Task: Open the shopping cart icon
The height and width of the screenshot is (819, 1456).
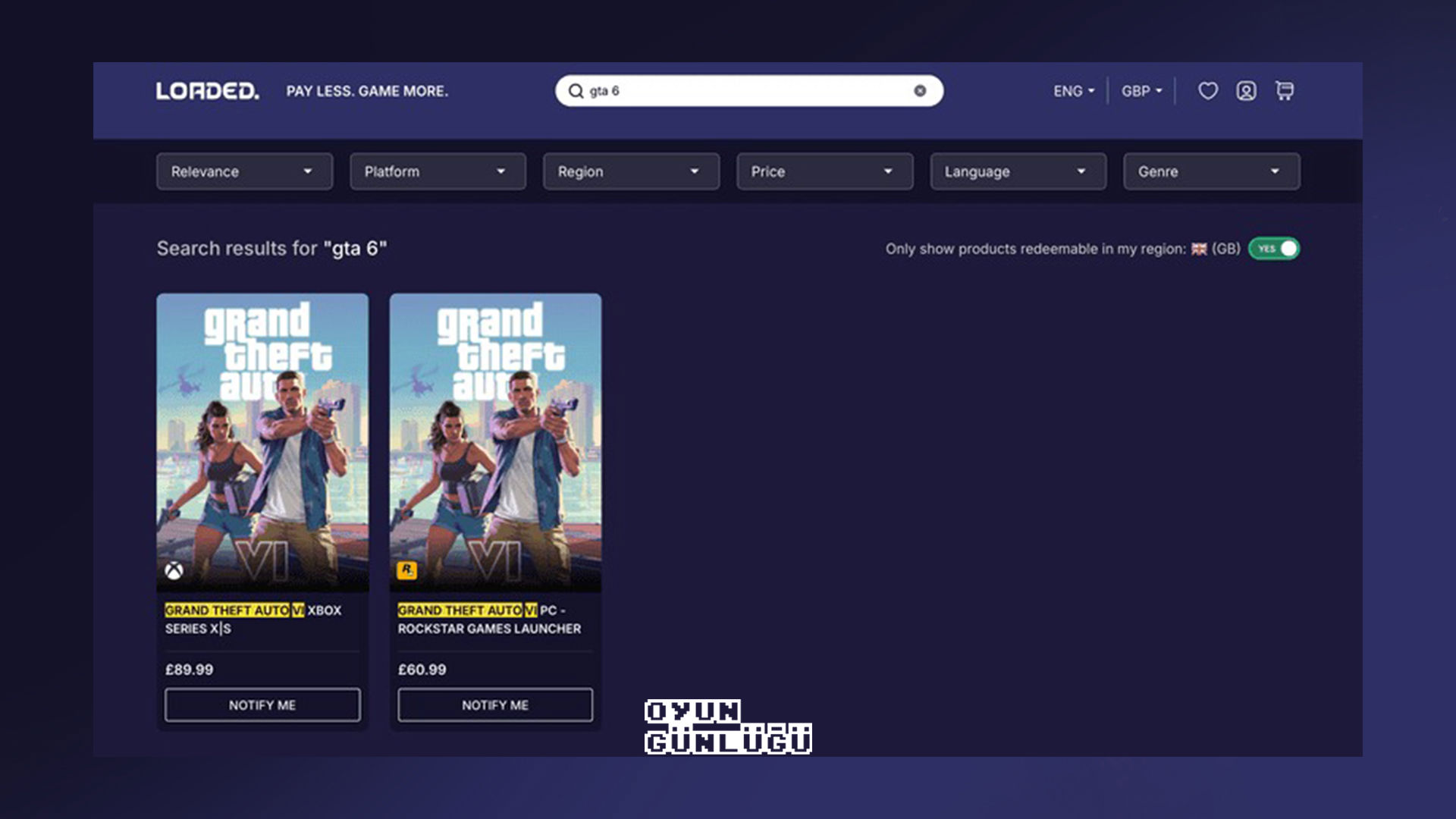Action: tap(1285, 91)
